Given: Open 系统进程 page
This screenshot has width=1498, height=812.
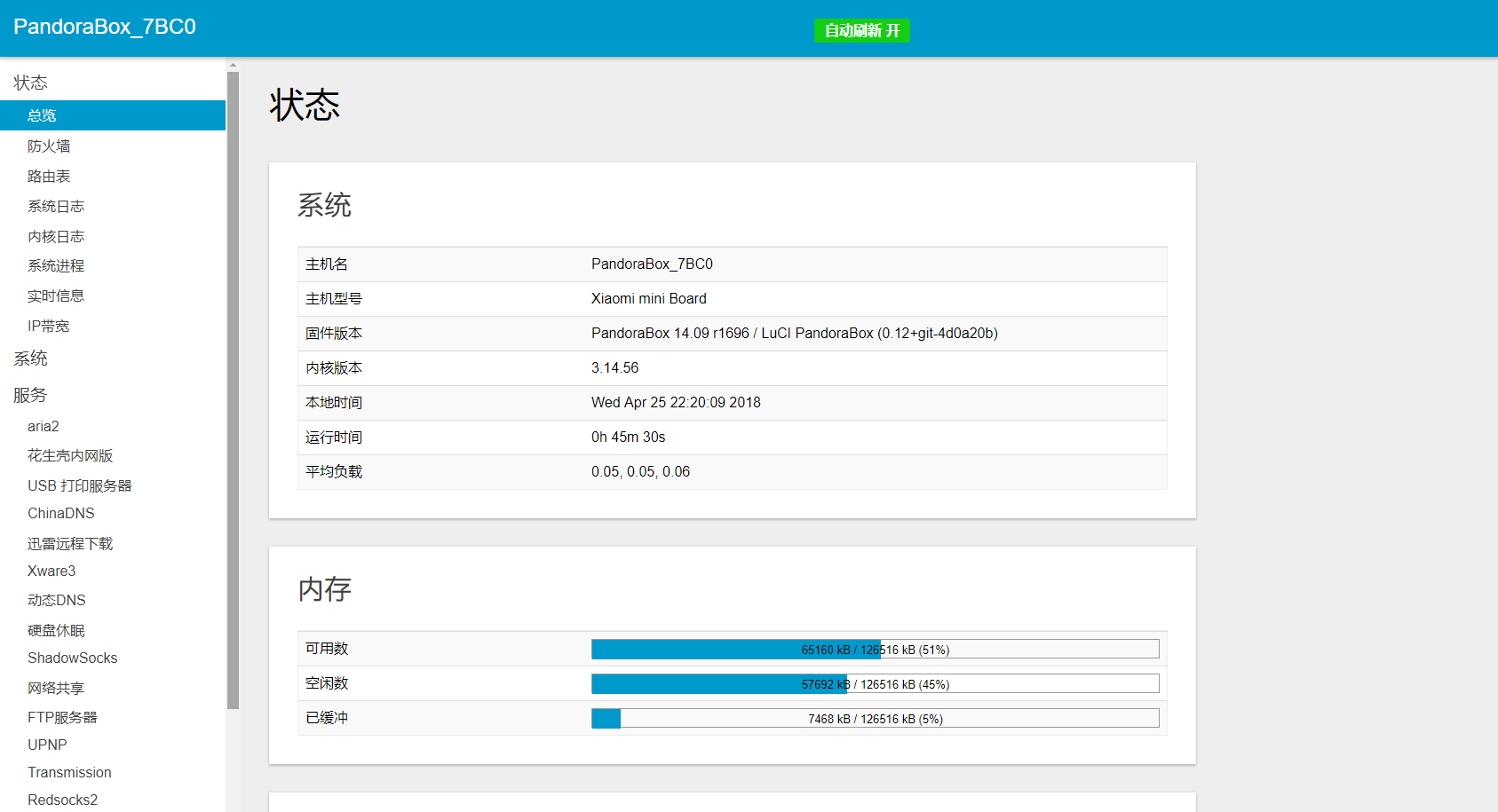Looking at the screenshot, I should [x=56, y=265].
